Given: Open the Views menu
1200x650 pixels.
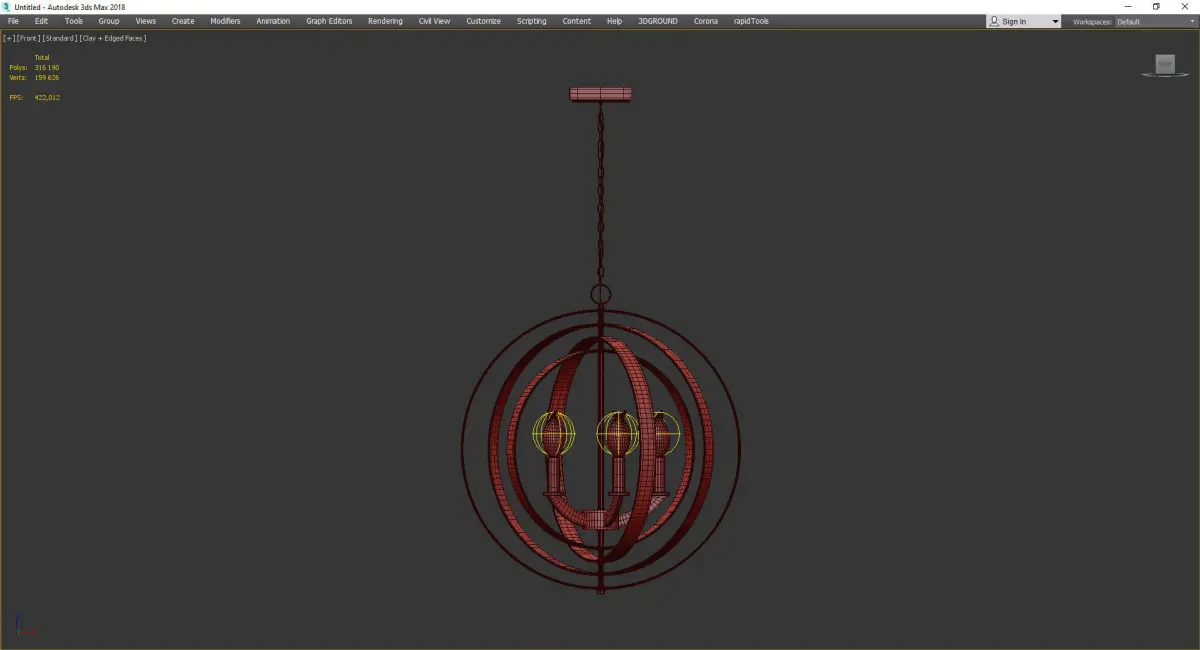Looking at the screenshot, I should click(146, 21).
